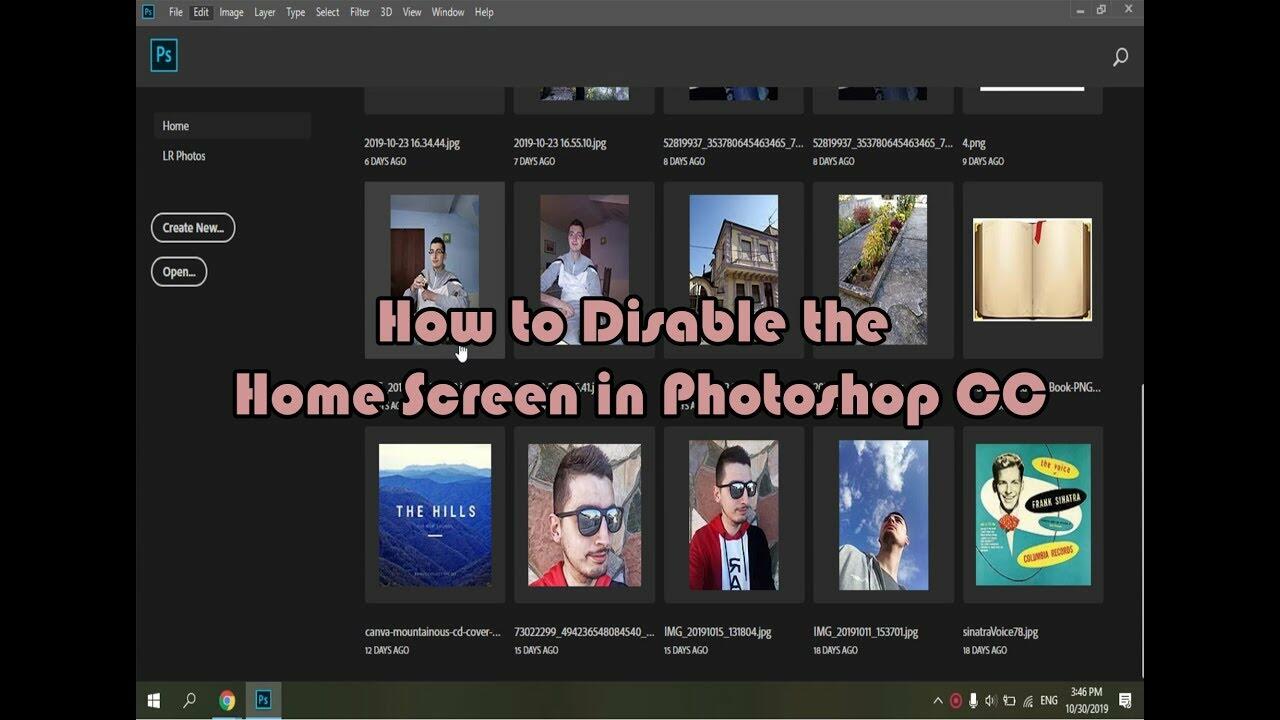Screen dimensions: 1280x720
Task: Open the Edit menu
Action: pyautogui.click(x=201, y=12)
